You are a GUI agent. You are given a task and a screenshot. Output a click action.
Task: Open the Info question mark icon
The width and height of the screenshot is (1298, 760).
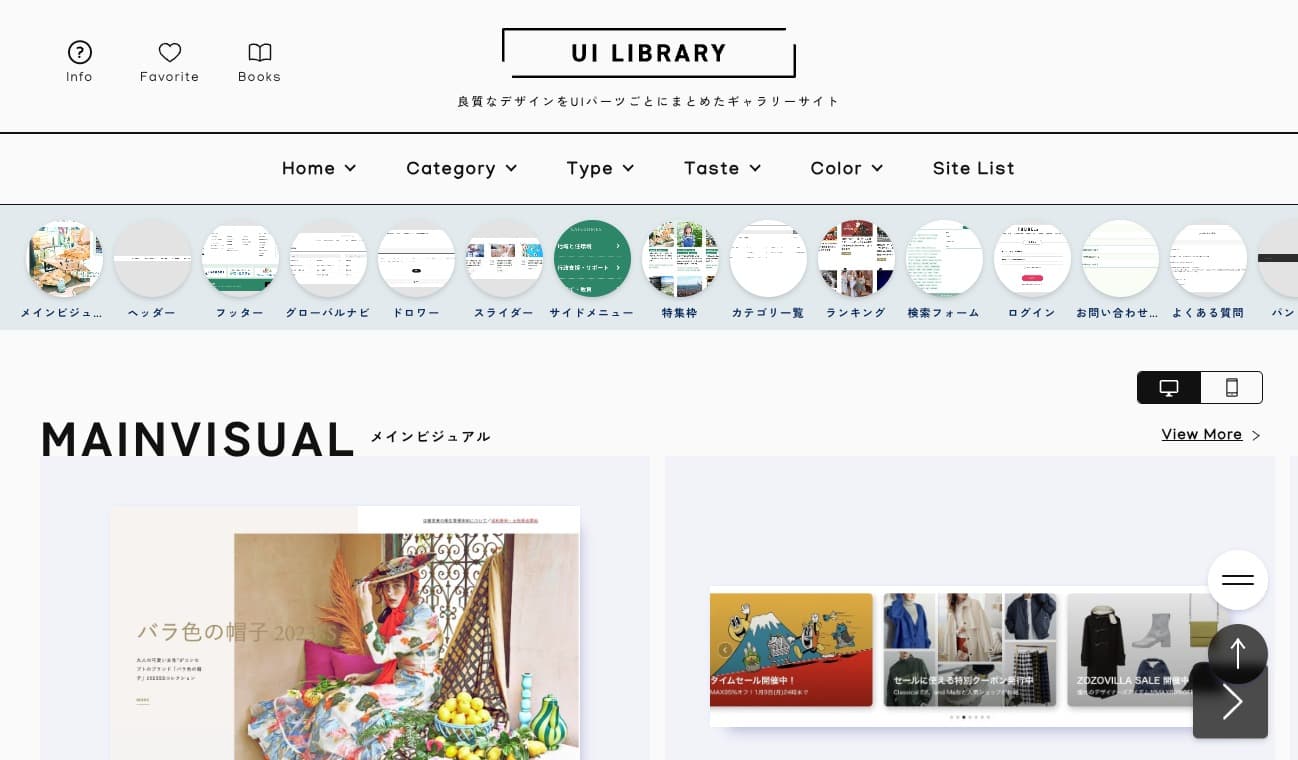(x=80, y=52)
